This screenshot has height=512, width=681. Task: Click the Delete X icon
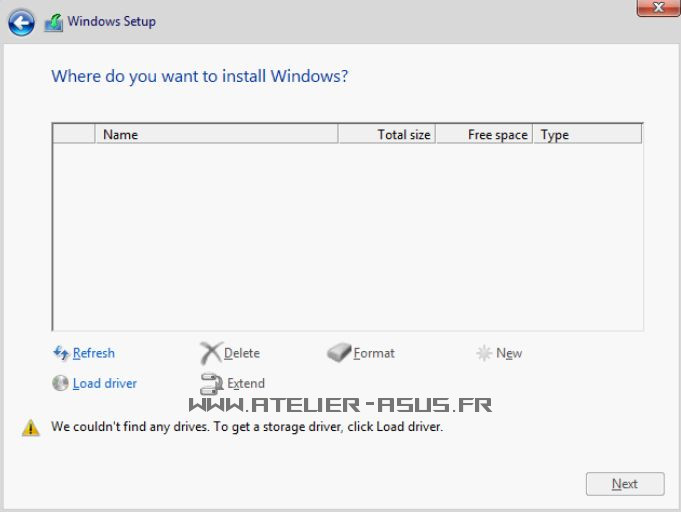pyautogui.click(x=210, y=353)
